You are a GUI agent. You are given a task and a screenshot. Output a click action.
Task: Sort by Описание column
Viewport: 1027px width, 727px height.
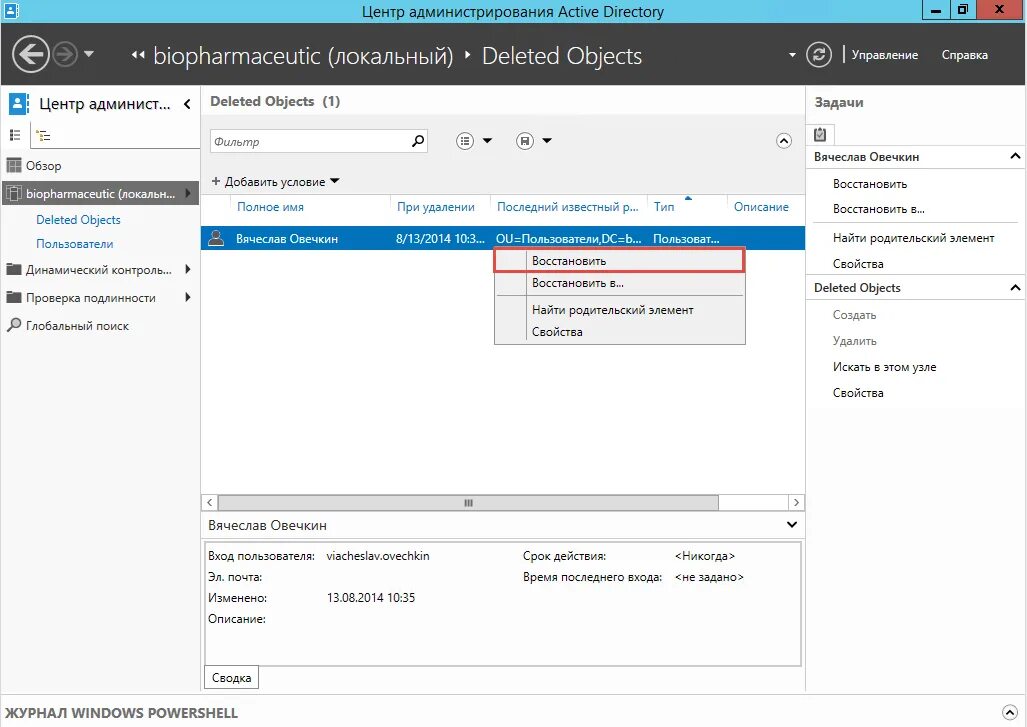[761, 207]
